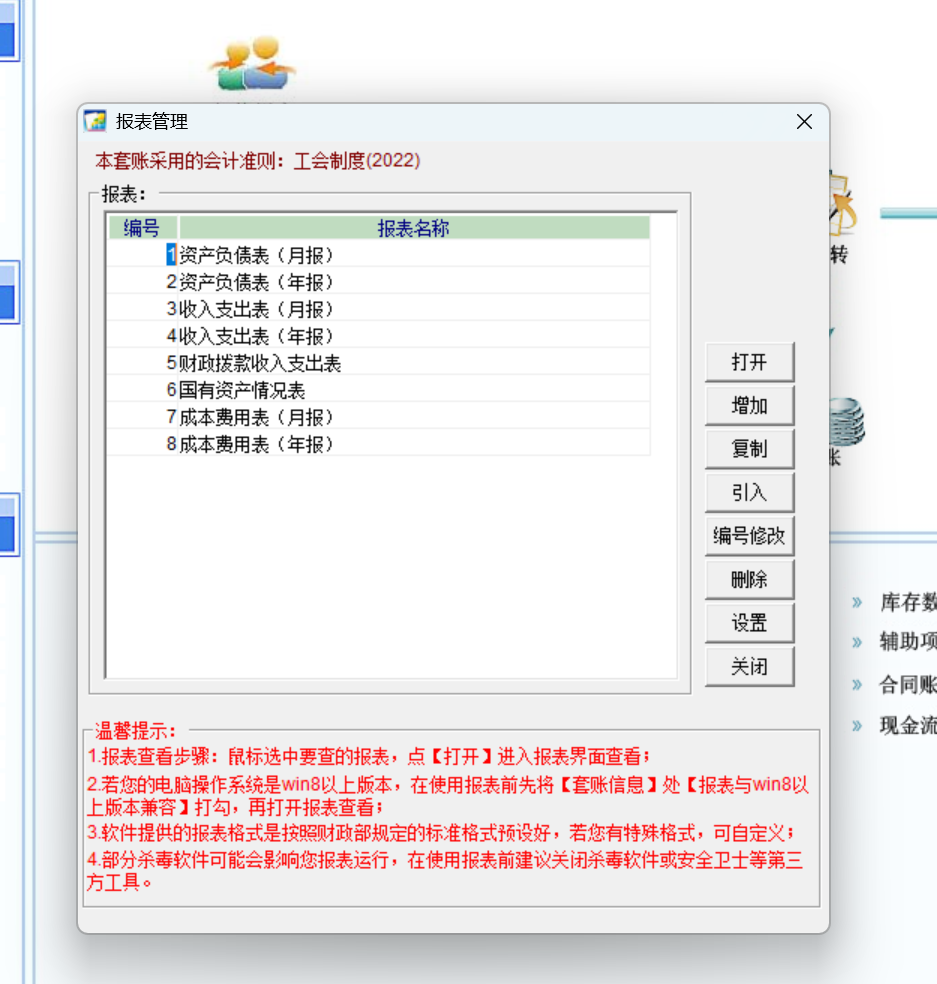This screenshot has height=984, width=937.
Task: Click the 复制 button
Action: pos(749,449)
